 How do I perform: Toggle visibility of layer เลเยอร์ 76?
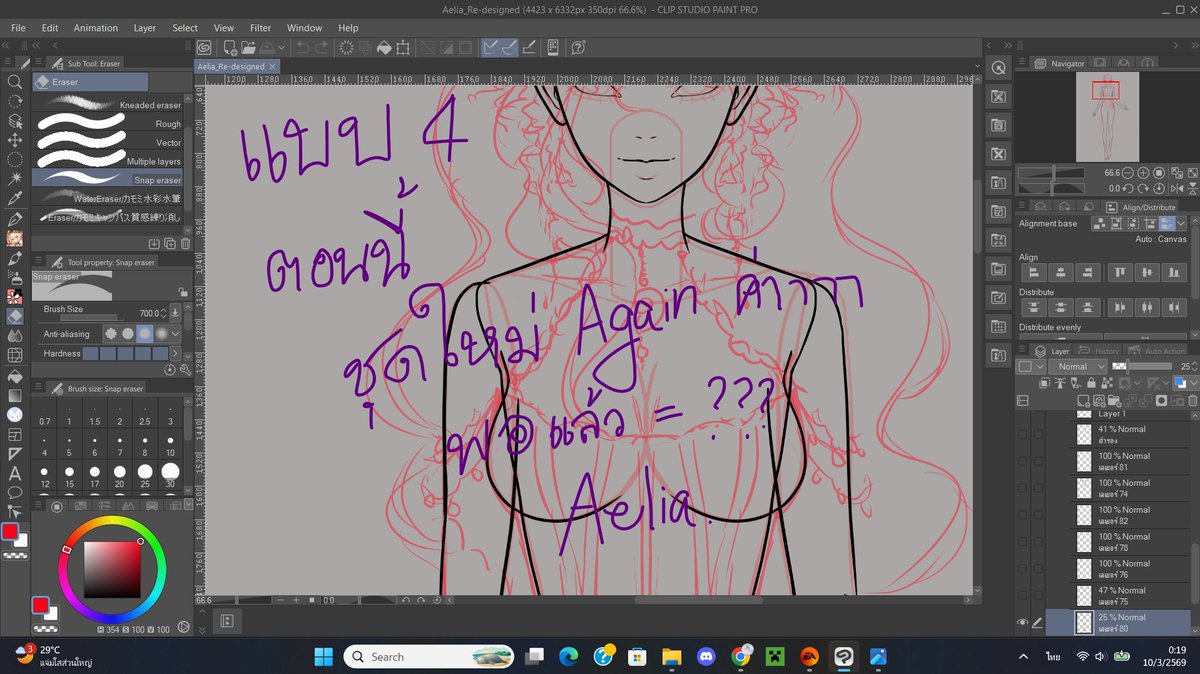click(x=1023, y=569)
